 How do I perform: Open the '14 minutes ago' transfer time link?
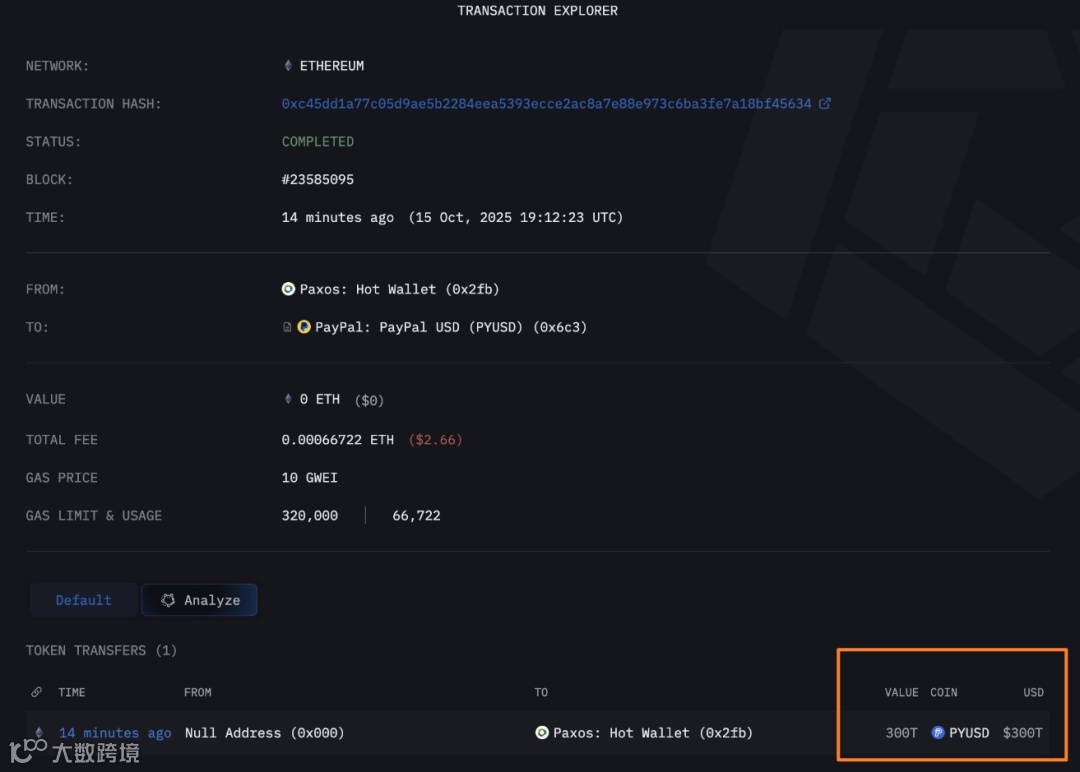115,733
